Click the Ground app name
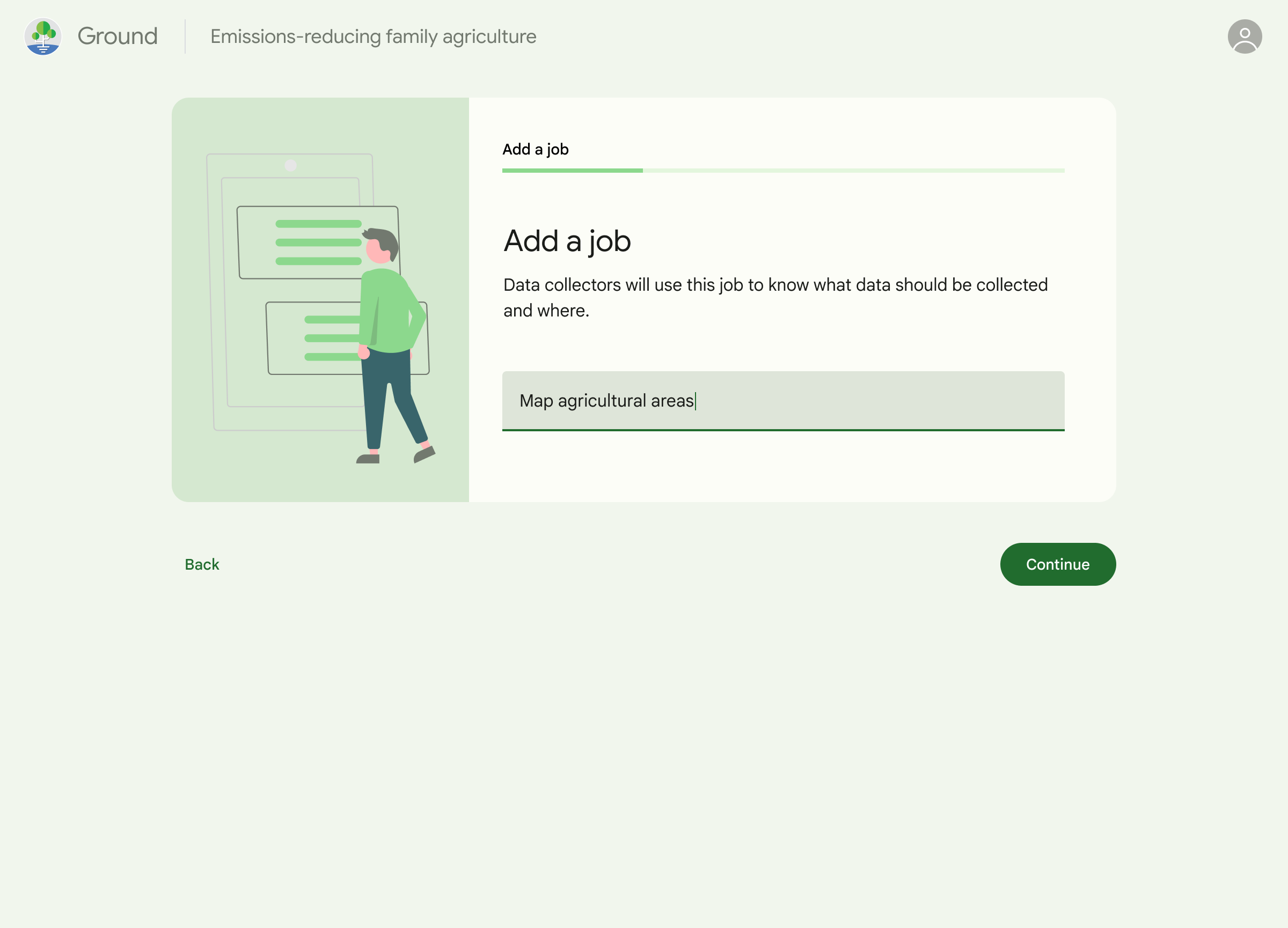This screenshot has height=928, width=1288. click(x=118, y=36)
